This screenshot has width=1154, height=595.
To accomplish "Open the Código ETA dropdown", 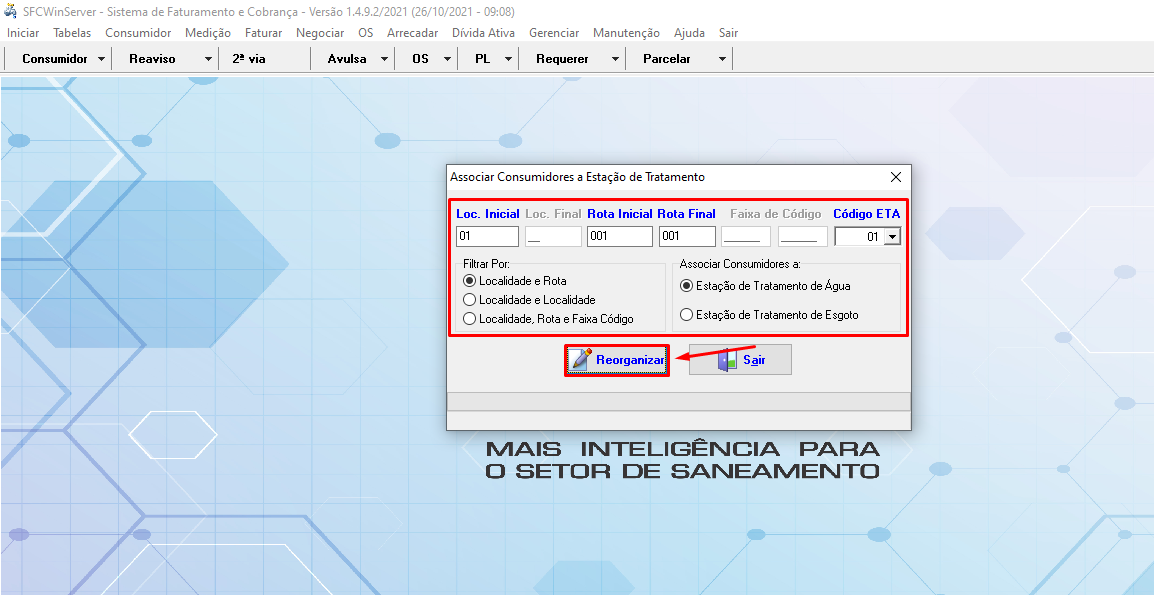I will click(892, 236).
